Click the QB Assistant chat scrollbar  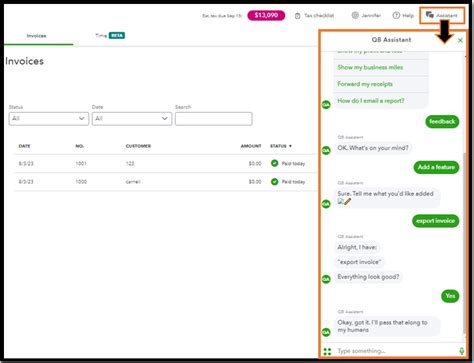(x=464, y=243)
